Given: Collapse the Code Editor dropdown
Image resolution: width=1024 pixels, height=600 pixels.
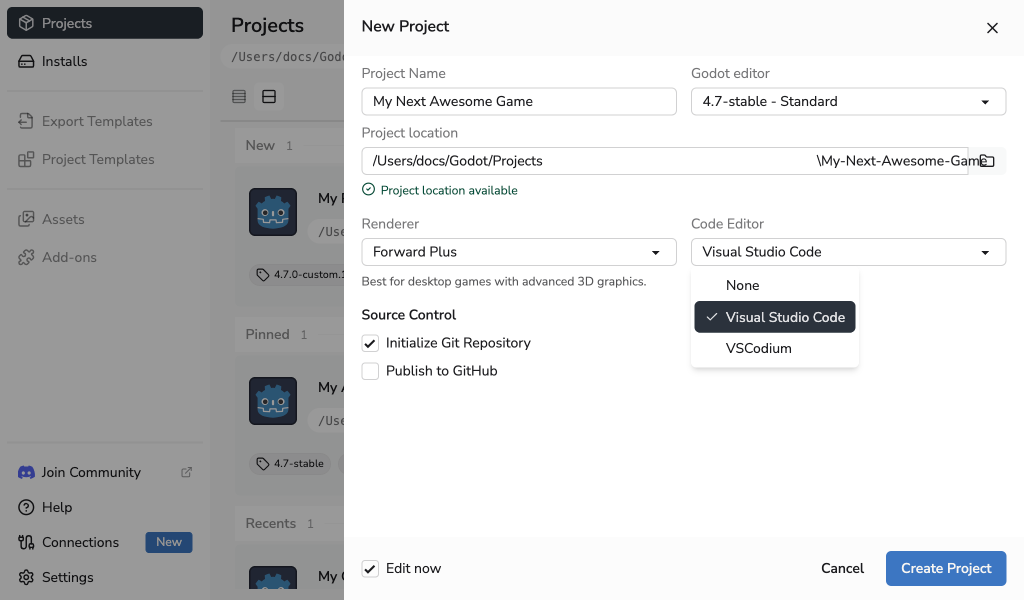Looking at the screenshot, I should (x=848, y=252).
